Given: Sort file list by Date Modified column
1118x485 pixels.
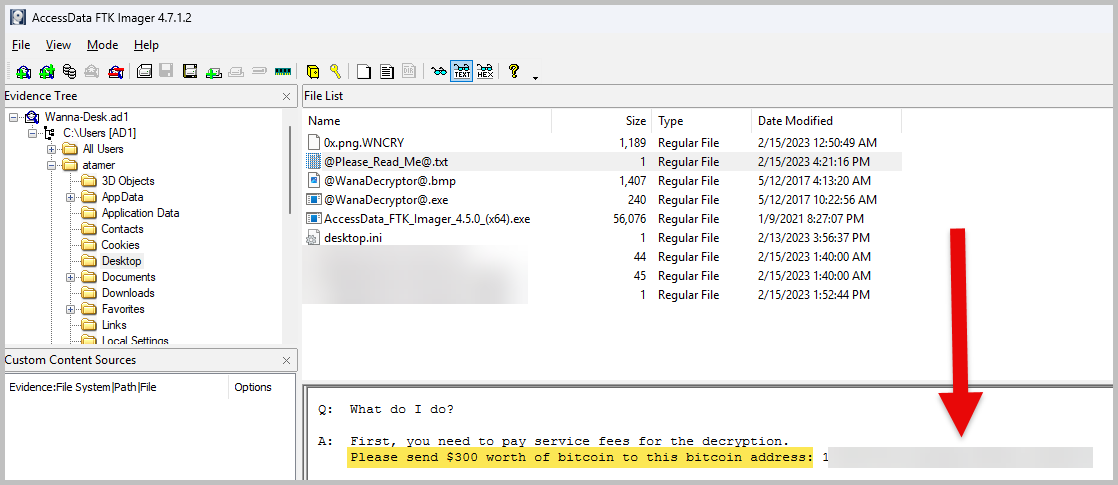Looking at the screenshot, I should click(x=795, y=121).
